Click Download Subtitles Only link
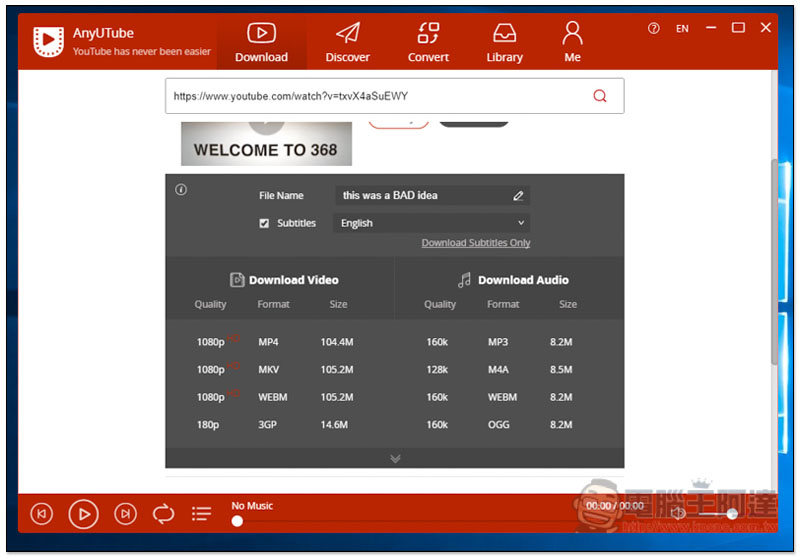800x558 pixels. tap(476, 243)
